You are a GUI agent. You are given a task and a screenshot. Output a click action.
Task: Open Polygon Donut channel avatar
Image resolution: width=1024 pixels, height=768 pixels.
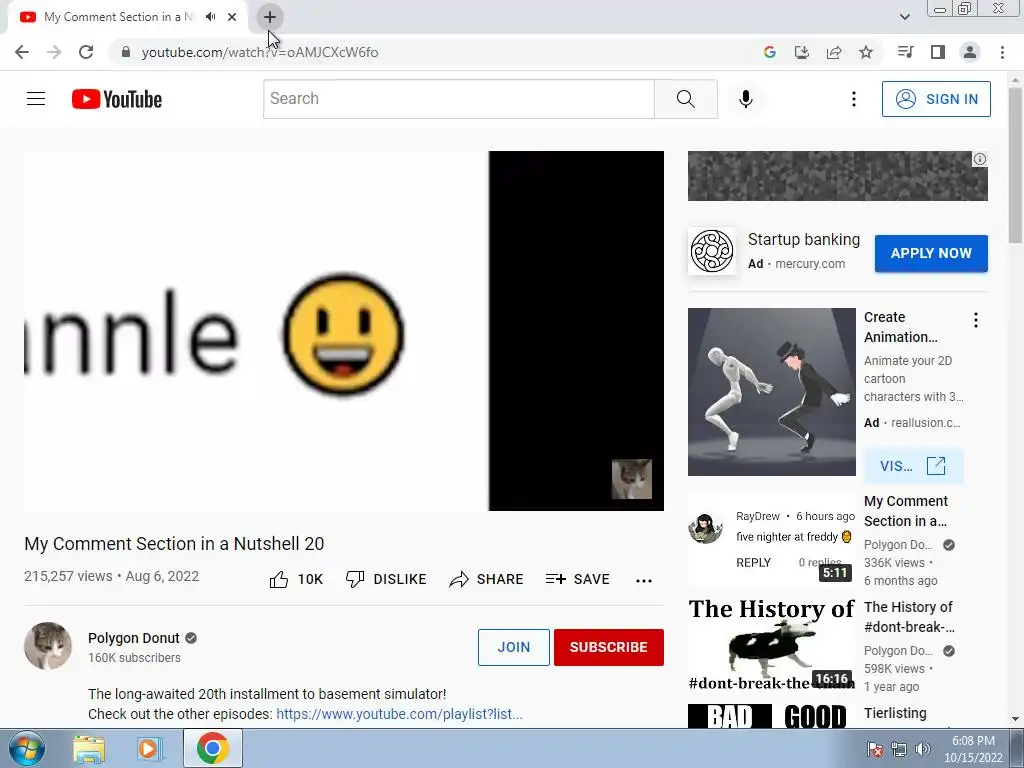click(x=48, y=646)
